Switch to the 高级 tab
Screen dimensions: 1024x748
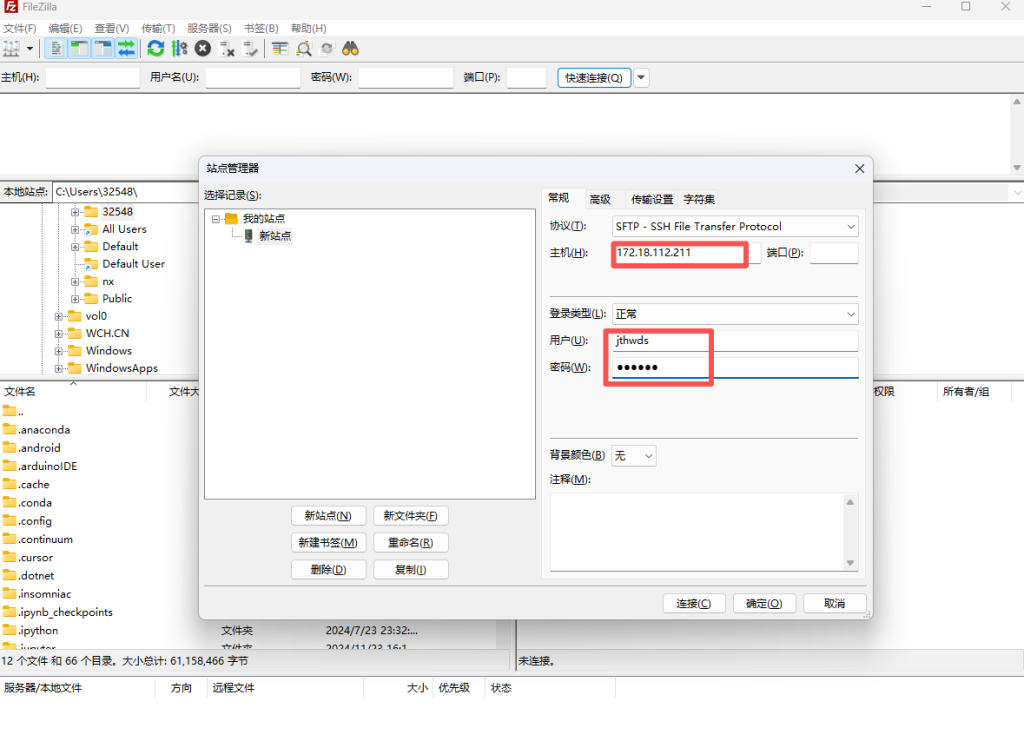point(600,199)
